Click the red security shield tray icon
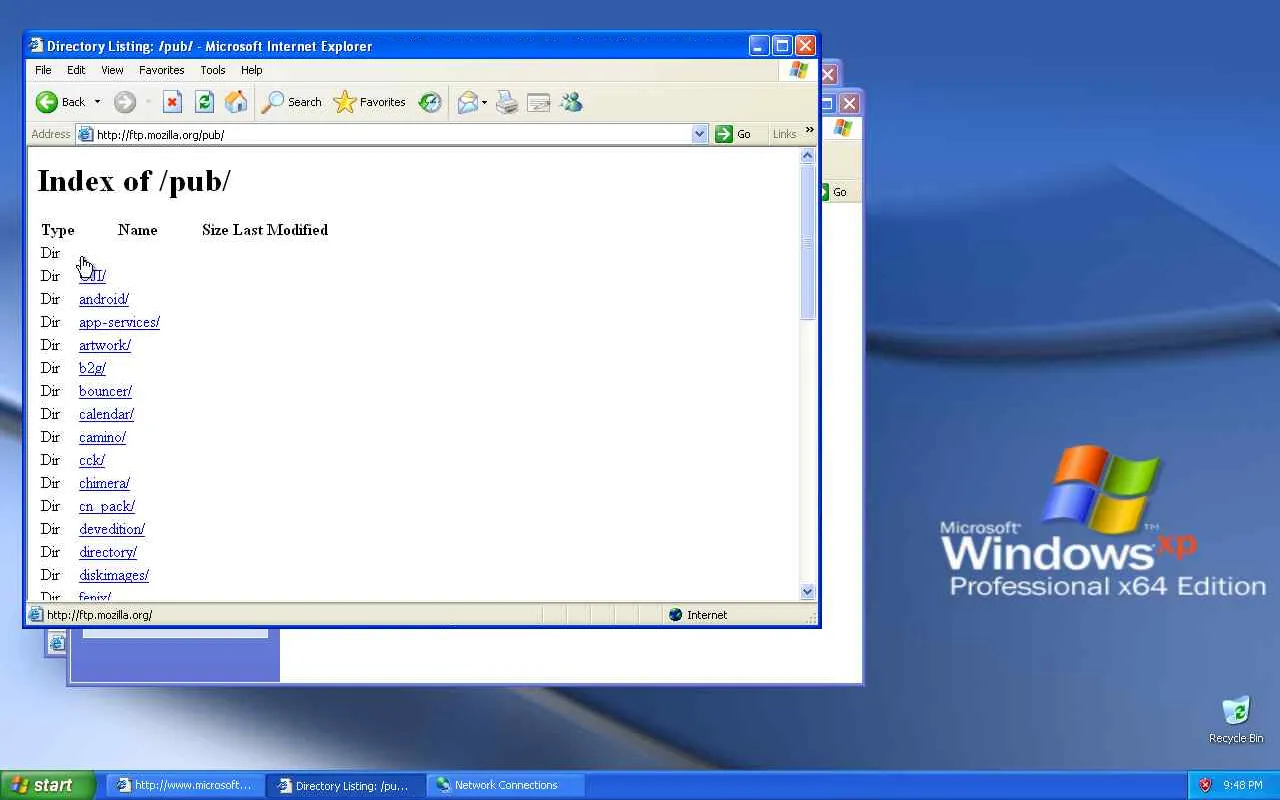Image resolution: width=1280 pixels, height=800 pixels. pos(1205,785)
